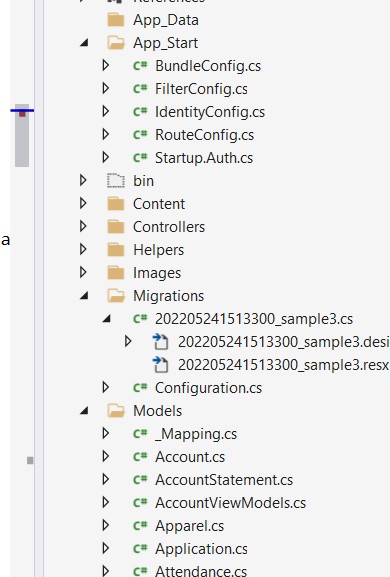The image size is (390, 577).
Task: Select the Apparel.cs file name
Action: click(x=189, y=526)
